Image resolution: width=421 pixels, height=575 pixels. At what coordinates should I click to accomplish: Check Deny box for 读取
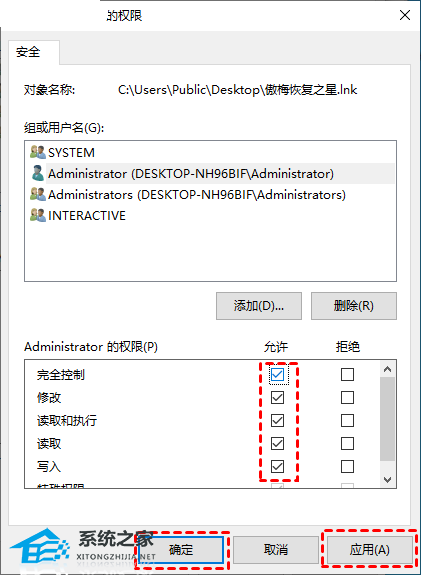pos(347,444)
